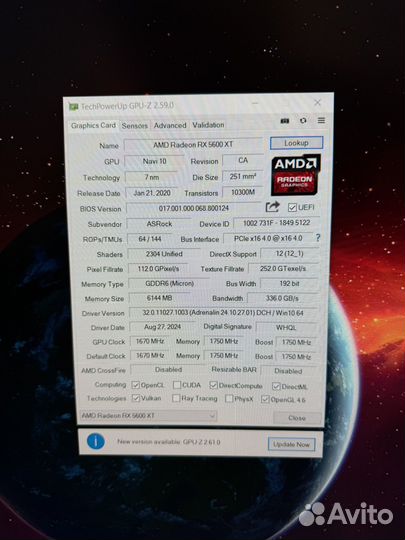This screenshot has height=540, width=405.
Task: Click the Subvendor value ASRock
Action: [x=159, y=224]
